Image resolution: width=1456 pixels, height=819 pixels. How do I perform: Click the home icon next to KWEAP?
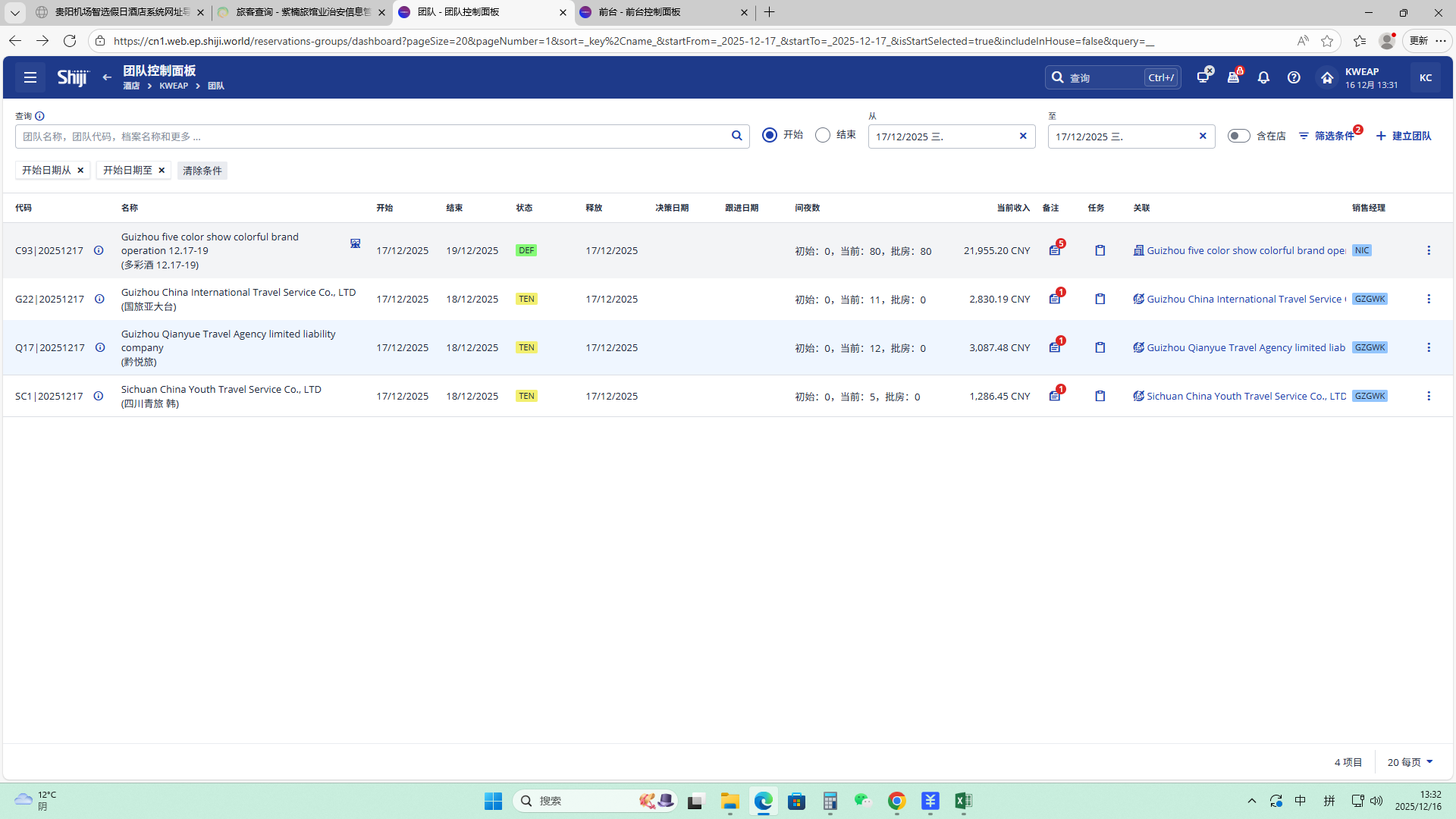(x=1326, y=77)
